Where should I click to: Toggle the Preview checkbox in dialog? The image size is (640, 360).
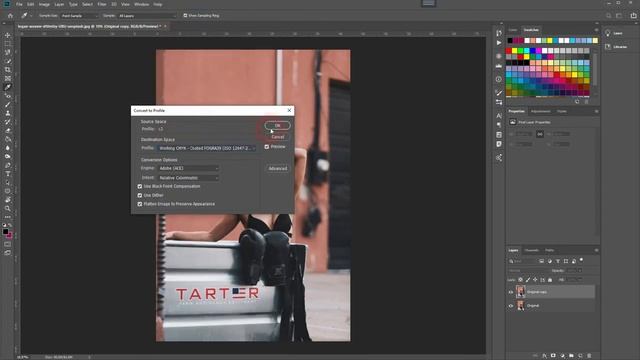267,147
